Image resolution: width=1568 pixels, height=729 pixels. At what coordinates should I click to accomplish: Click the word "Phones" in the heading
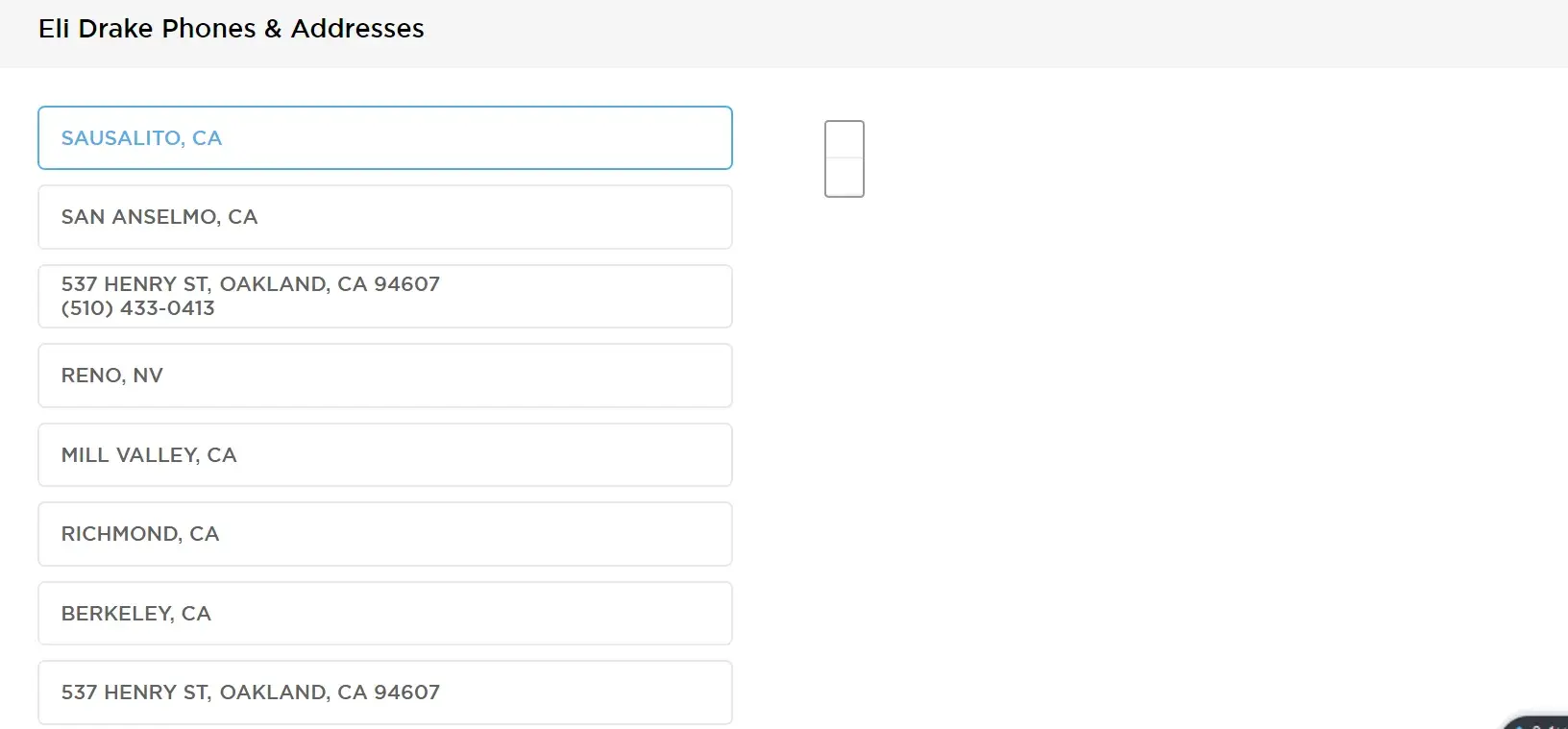tap(208, 29)
